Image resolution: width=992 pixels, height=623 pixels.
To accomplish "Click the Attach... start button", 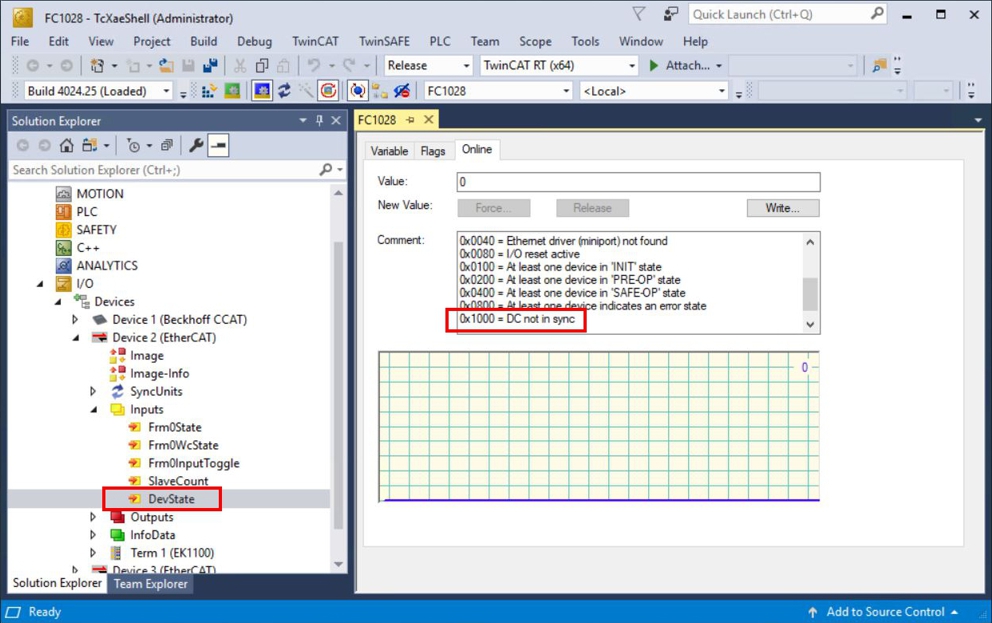I will pyautogui.click(x=685, y=65).
